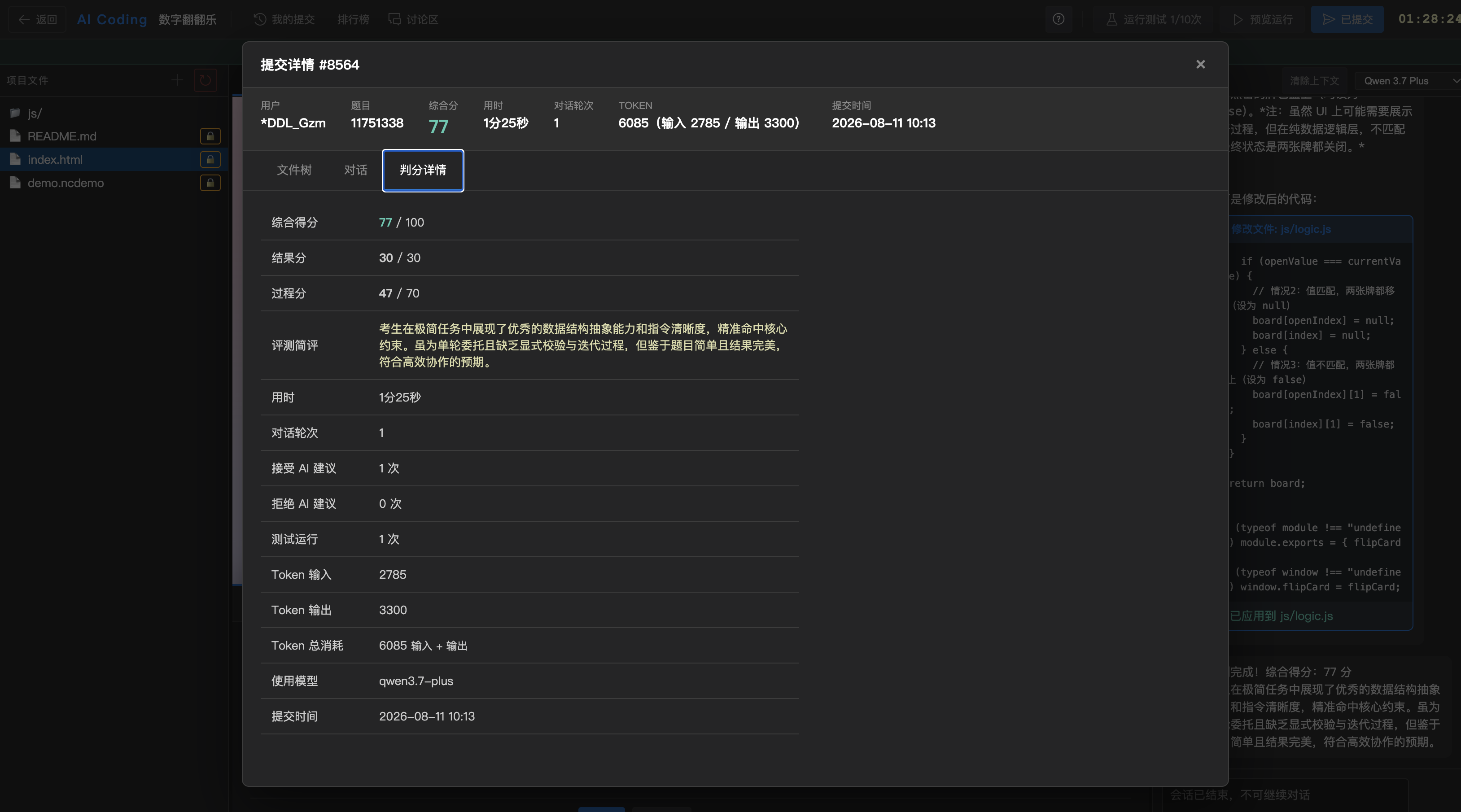Click the timer 01:28:24 display

coord(1429,19)
